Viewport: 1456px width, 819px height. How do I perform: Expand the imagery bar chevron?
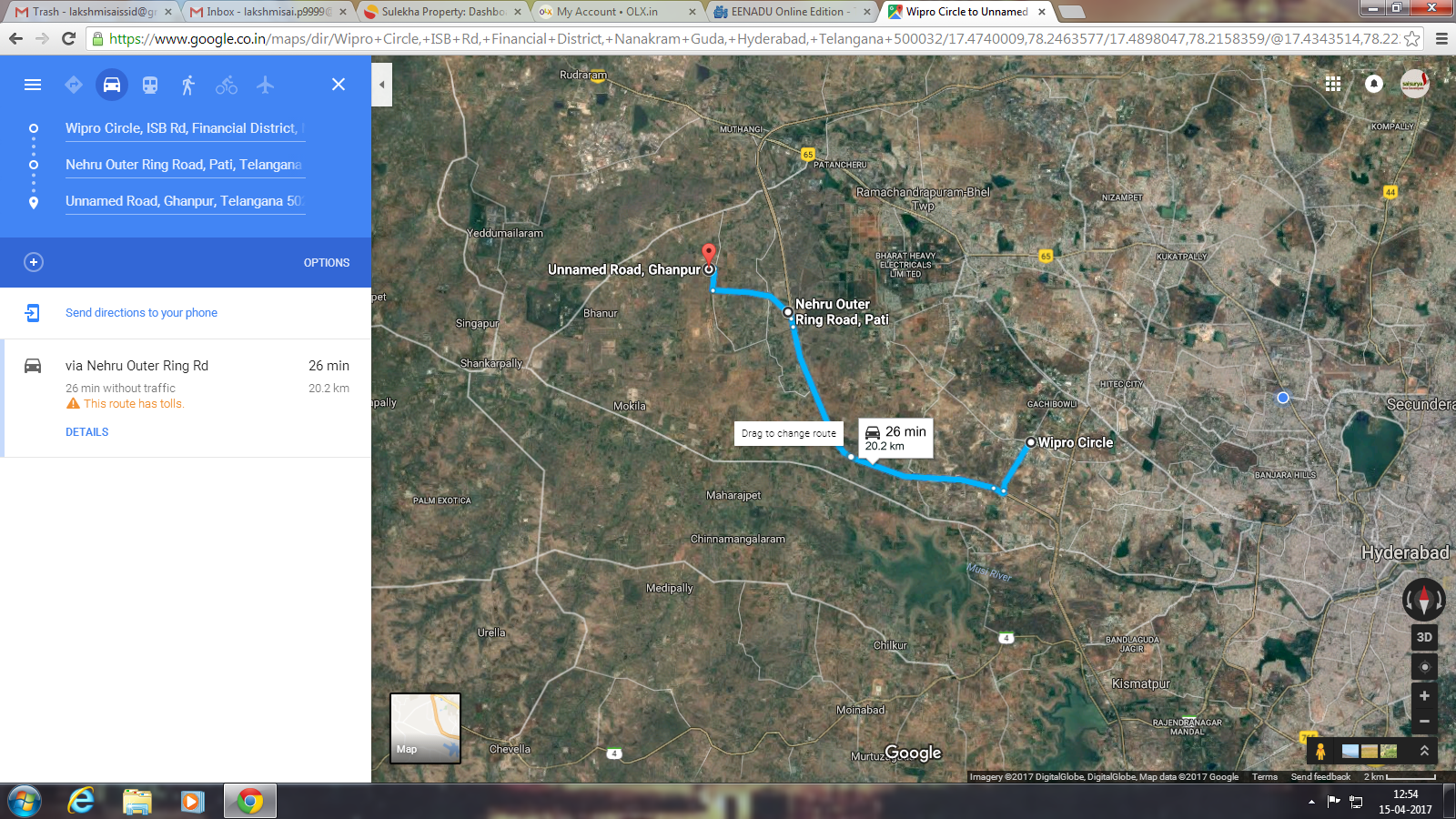[x=1424, y=751]
